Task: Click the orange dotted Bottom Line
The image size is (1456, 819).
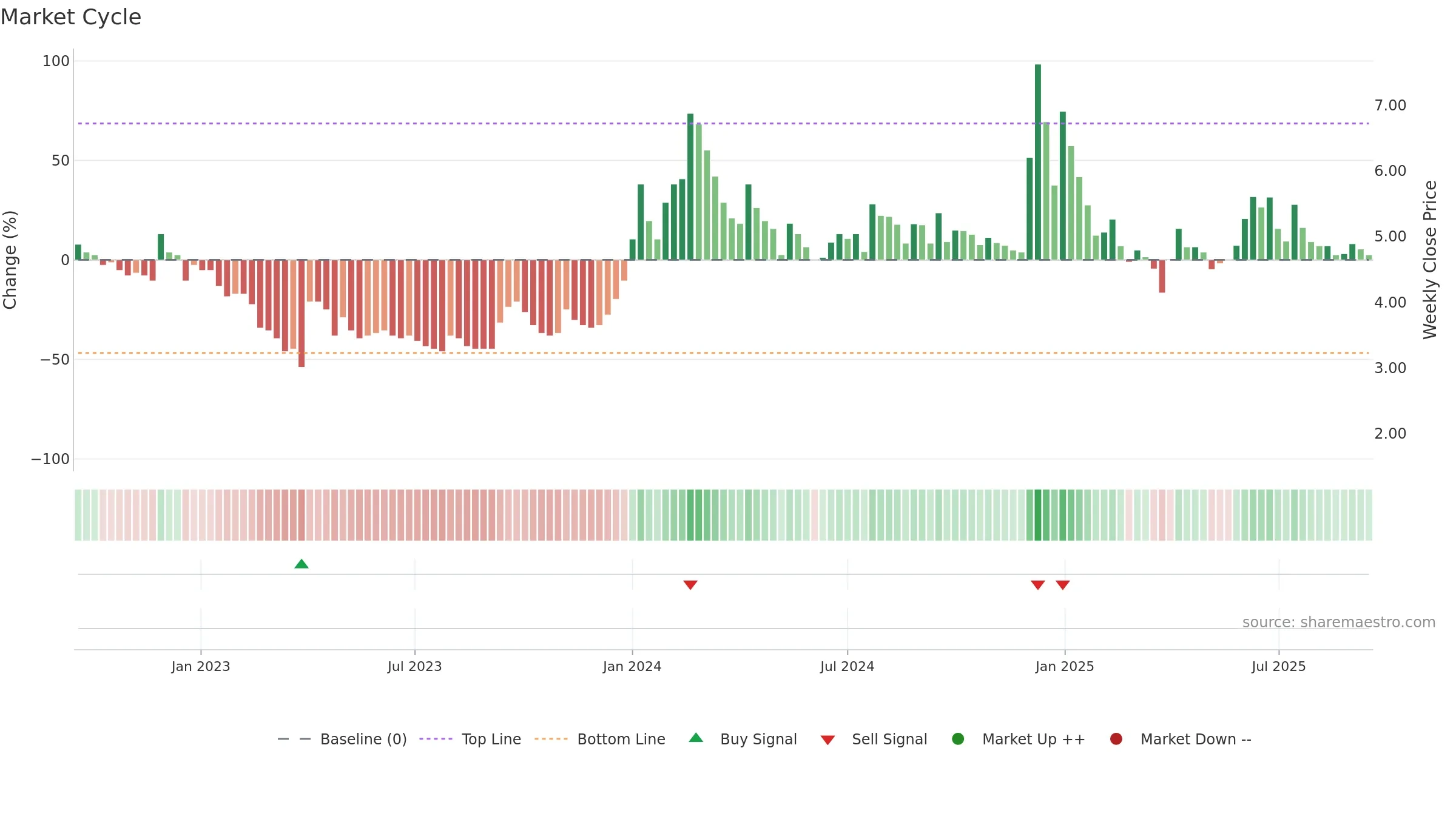Action: click(723, 353)
